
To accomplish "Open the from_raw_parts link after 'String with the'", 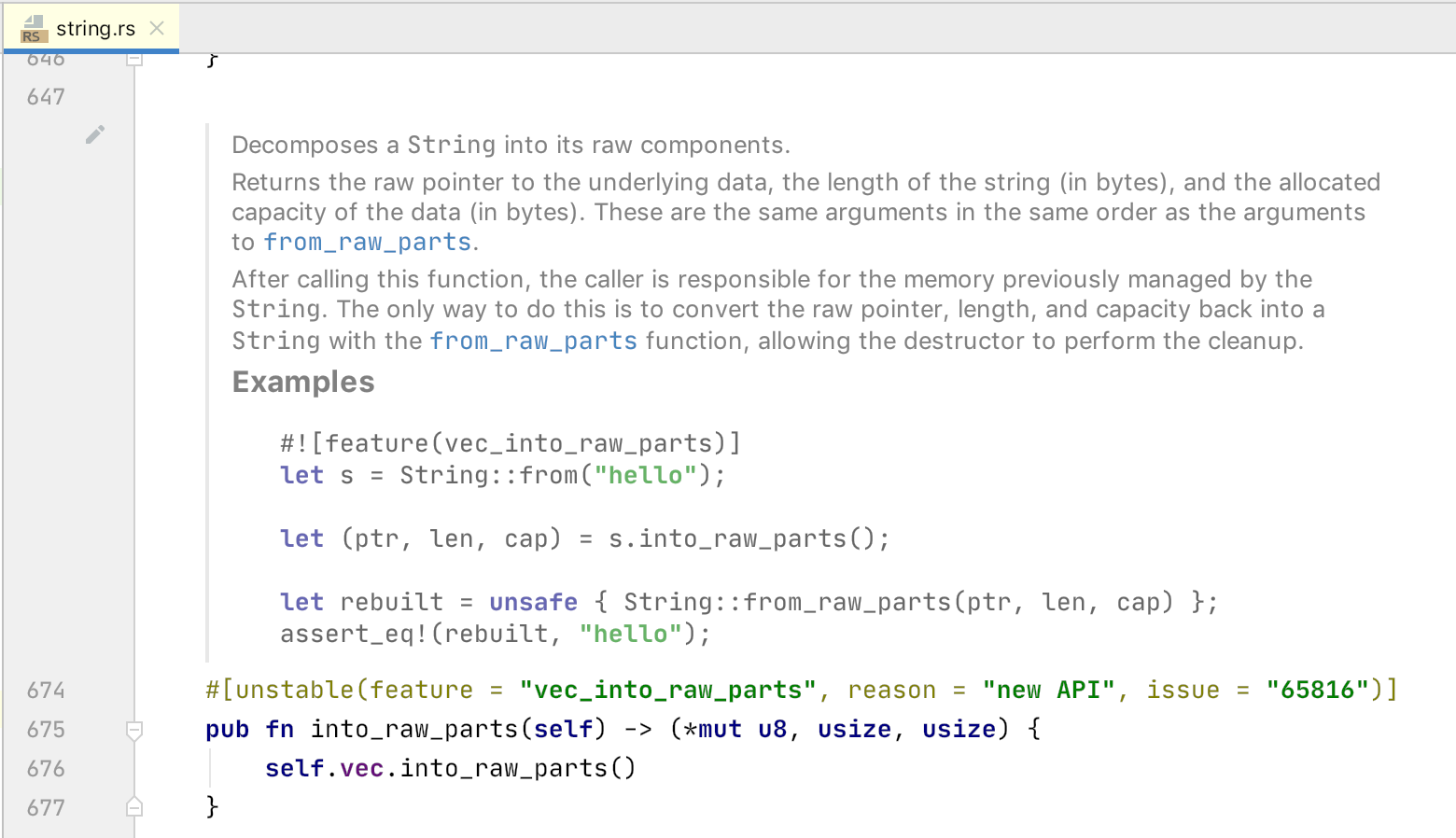I will click(x=533, y=341).
